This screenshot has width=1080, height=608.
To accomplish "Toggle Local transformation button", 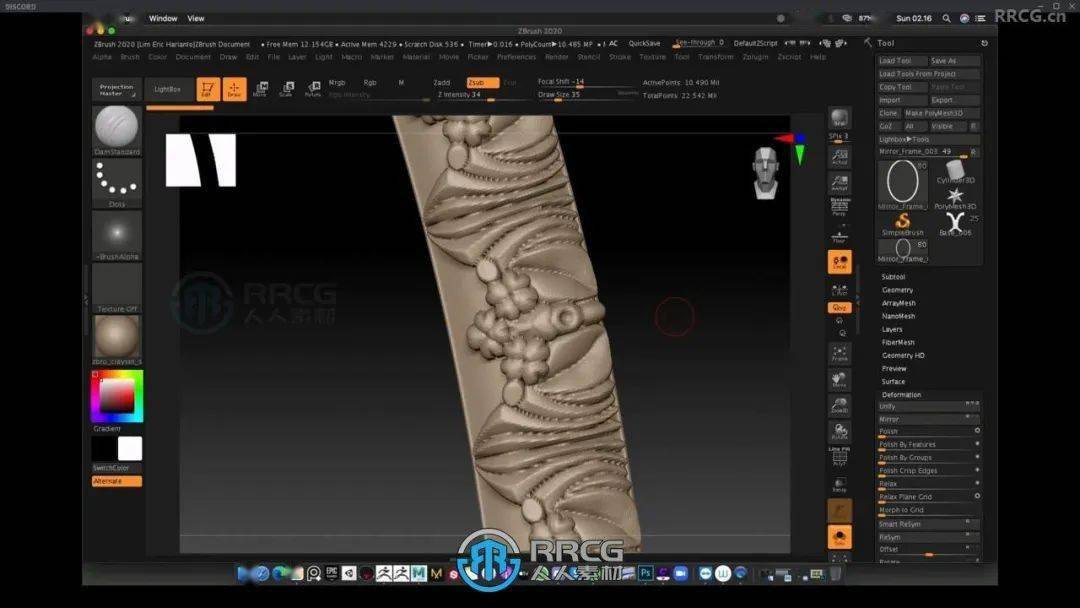I will [x=840, y=262].
